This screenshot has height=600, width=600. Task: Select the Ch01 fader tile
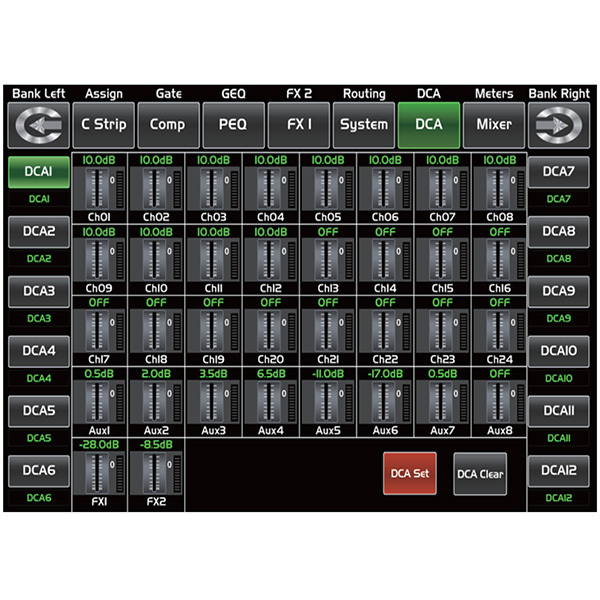pyautogui.click(x=100, y=188)
